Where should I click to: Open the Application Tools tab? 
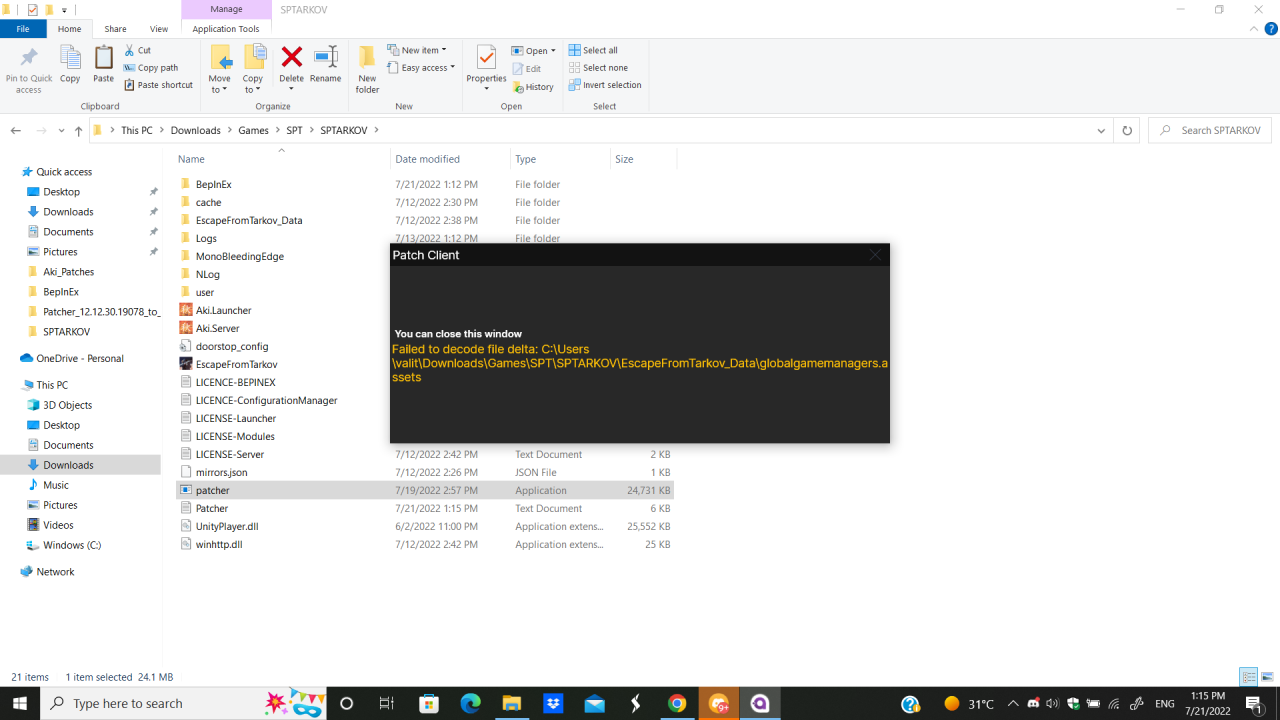(x=226, y=29)
